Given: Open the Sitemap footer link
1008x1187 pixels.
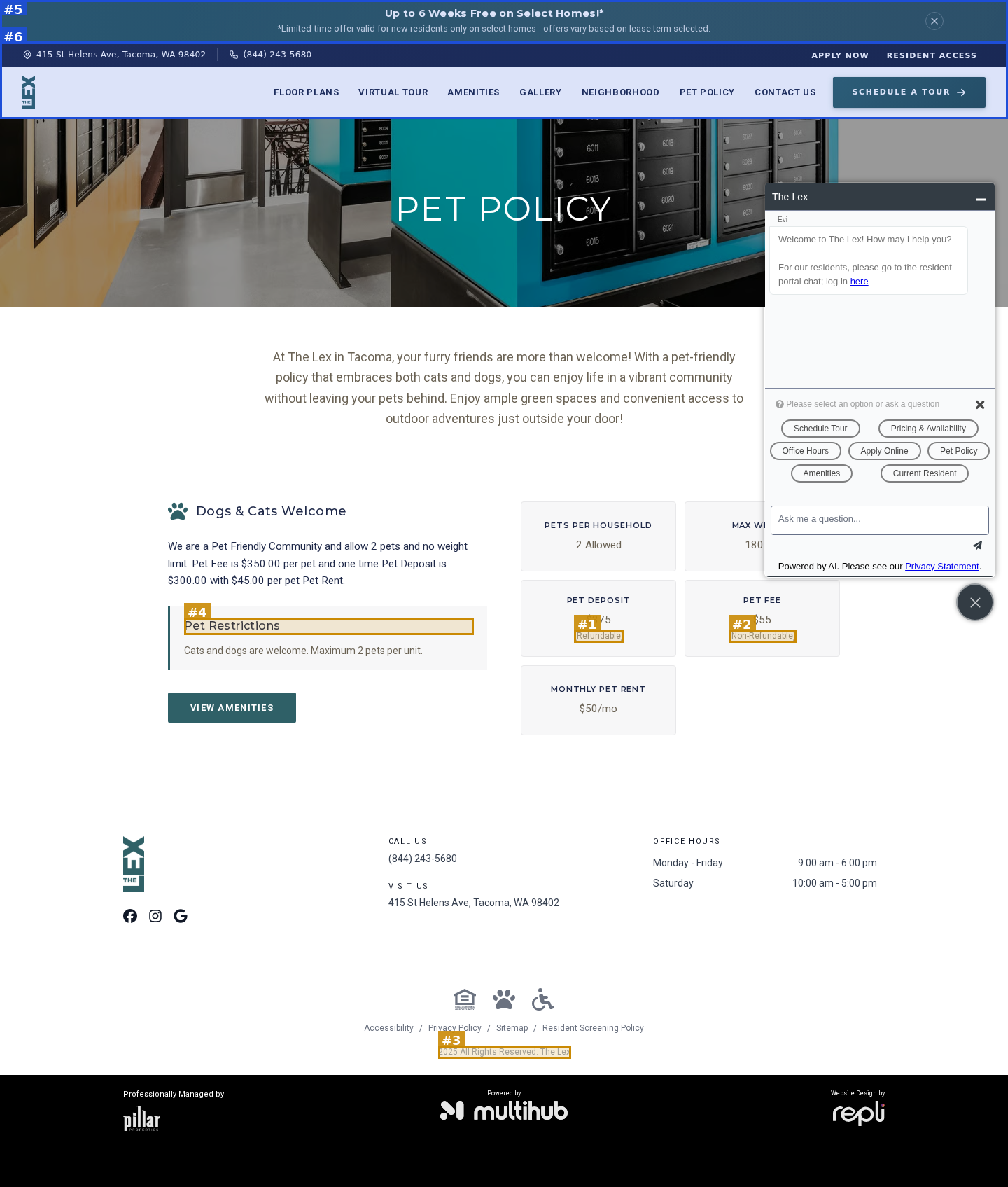Looking at the screenshot, I should 512,1028.
